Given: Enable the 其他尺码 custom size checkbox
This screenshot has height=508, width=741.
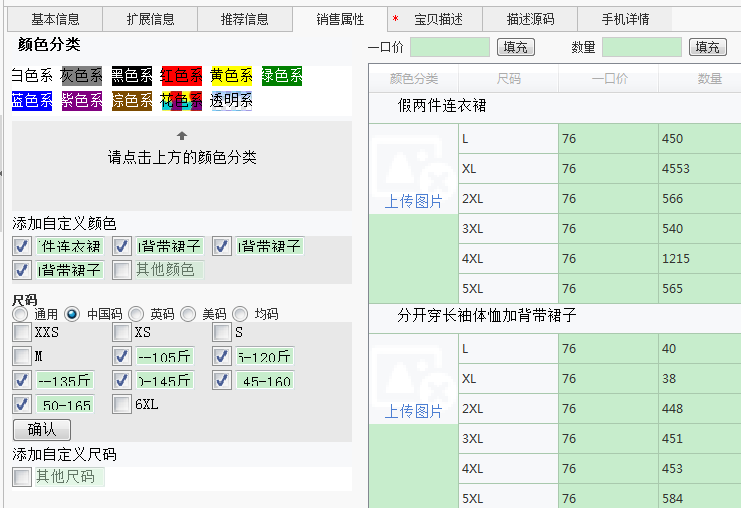Looking at the screenshot, I should click(x=22, y=477).
